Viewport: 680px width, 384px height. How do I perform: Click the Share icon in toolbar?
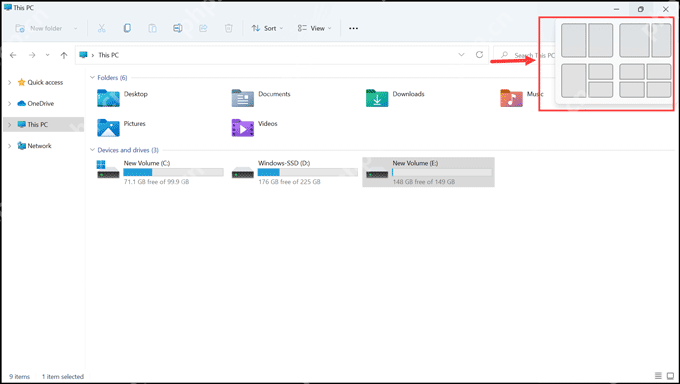[203, 28]
